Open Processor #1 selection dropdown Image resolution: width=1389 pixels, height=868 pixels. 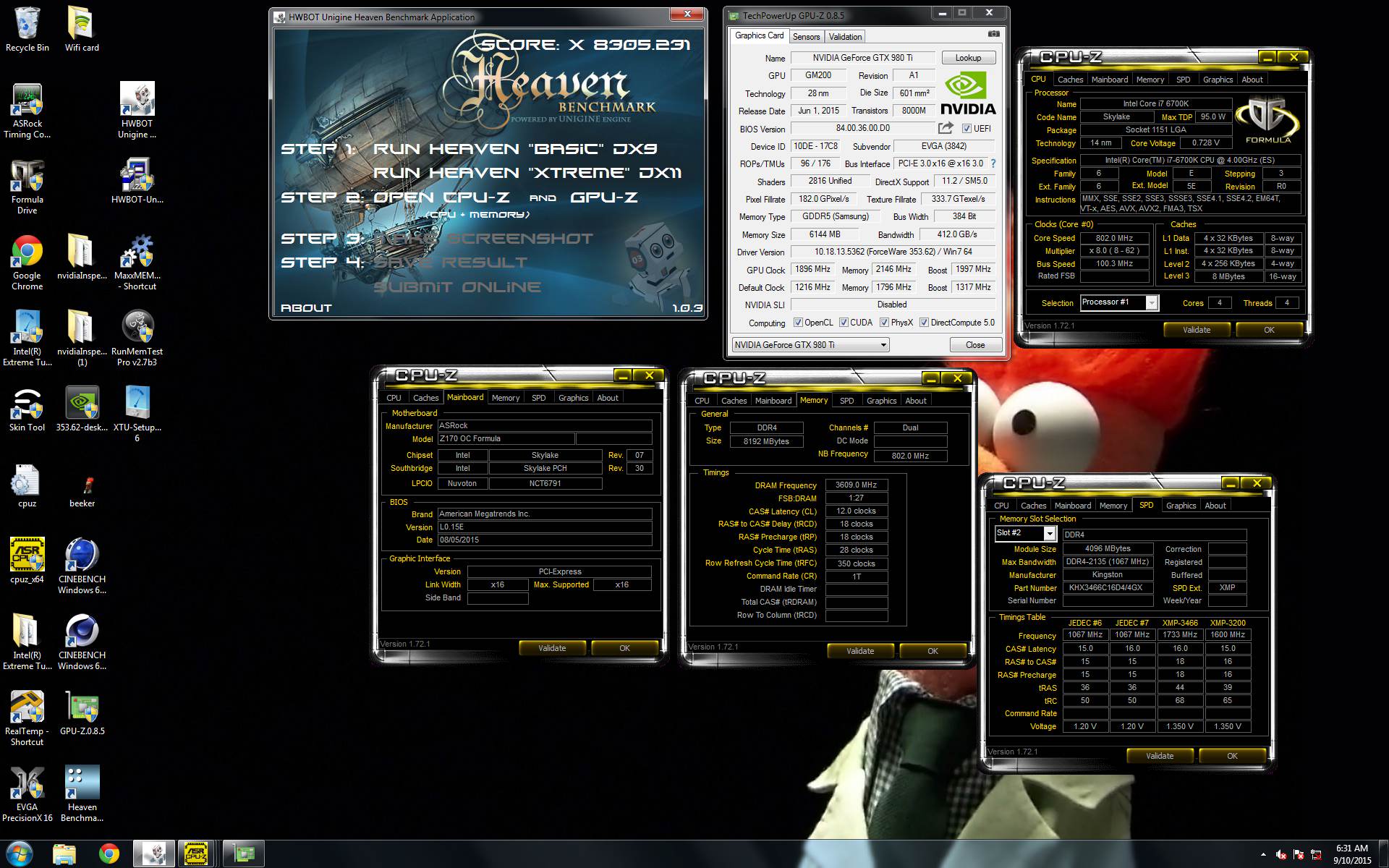click(1119, 302)
